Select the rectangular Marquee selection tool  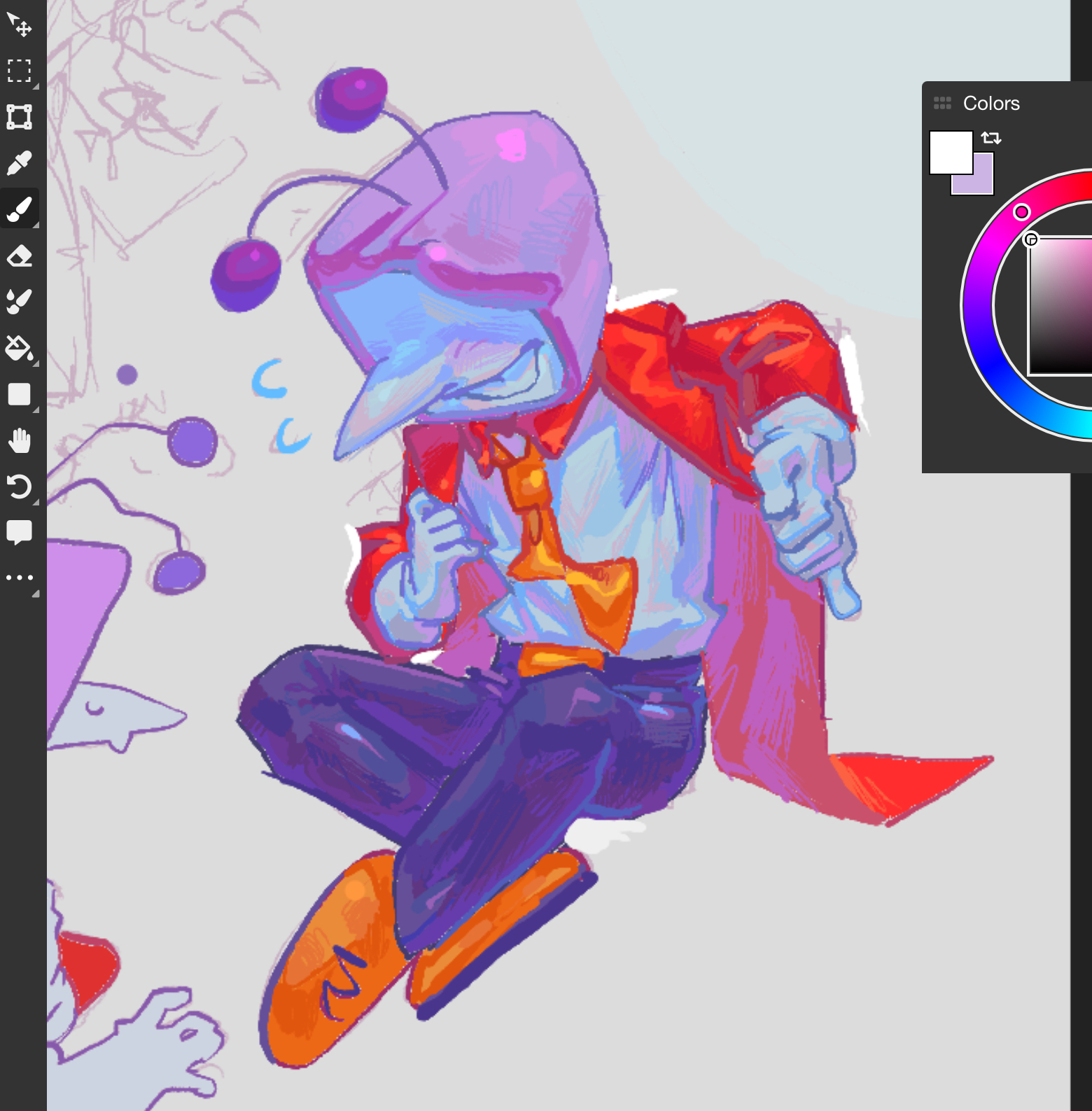point(19,71)
